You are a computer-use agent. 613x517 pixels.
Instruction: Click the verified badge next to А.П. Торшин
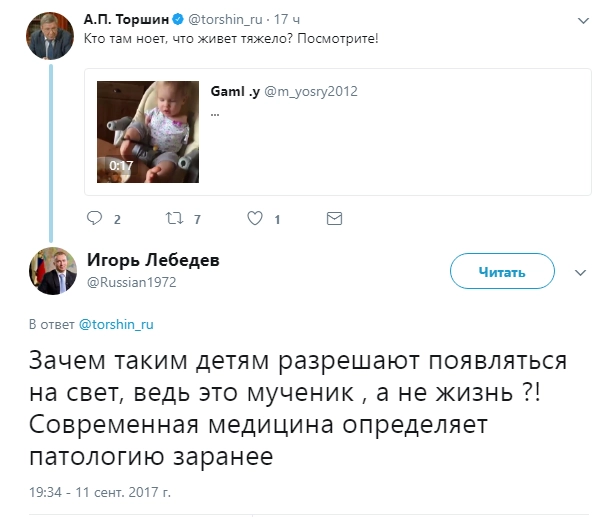[178, 18]
